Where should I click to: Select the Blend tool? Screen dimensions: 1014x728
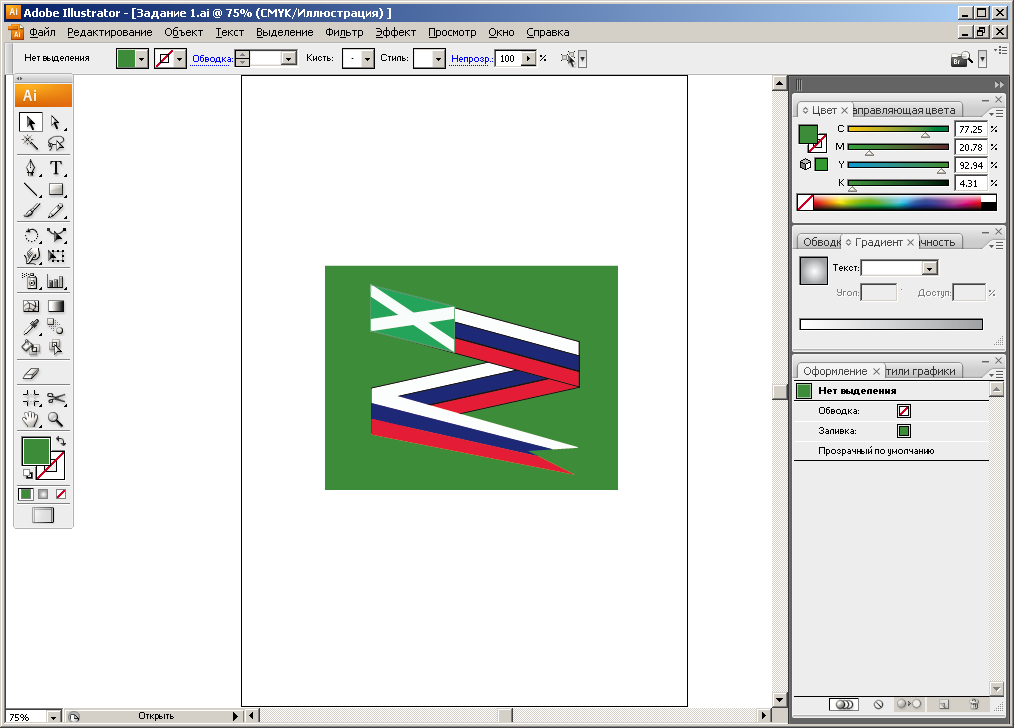[x=56, y=327]
